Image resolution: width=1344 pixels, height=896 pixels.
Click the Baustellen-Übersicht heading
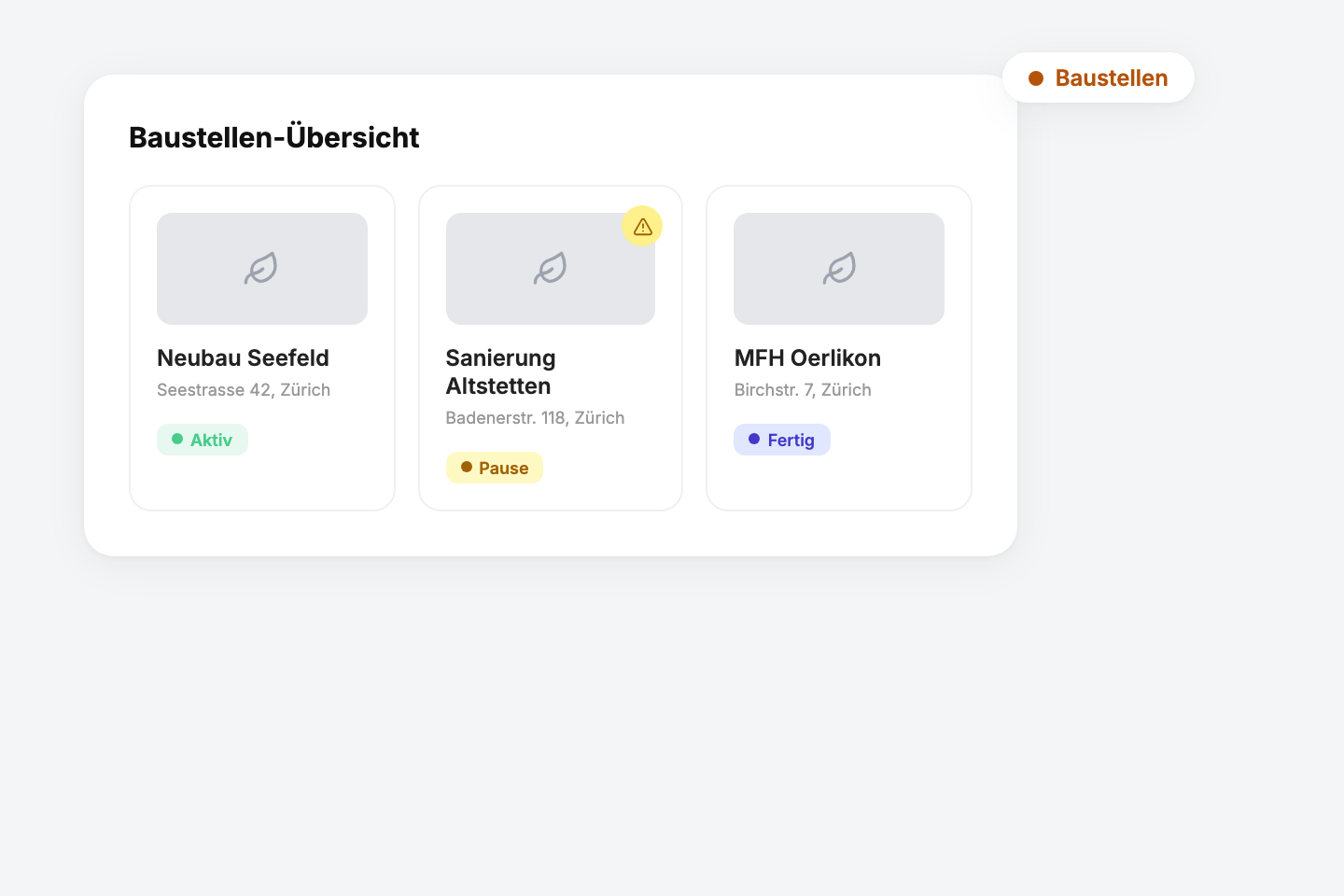pyautogui.click(x=273, y=137)
